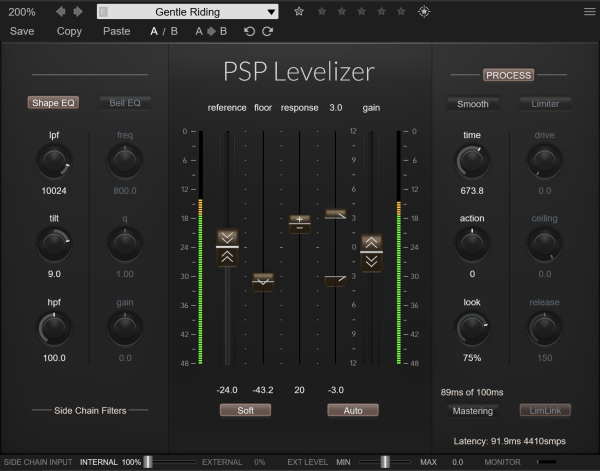The height and width of the screenshot is (471, 600).
Task: Toggle the LimLink button
Action: [545, 410]
